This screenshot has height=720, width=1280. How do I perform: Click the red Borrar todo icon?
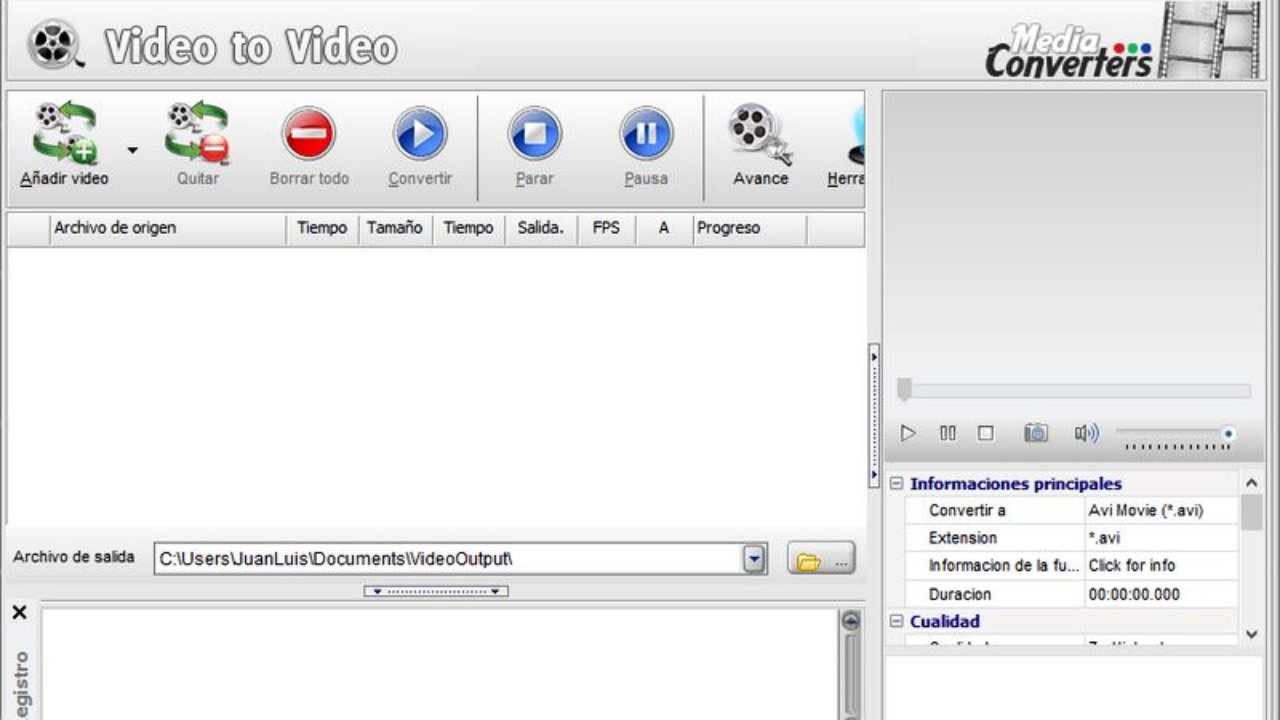pyautogui.click(x=309, y=133)
